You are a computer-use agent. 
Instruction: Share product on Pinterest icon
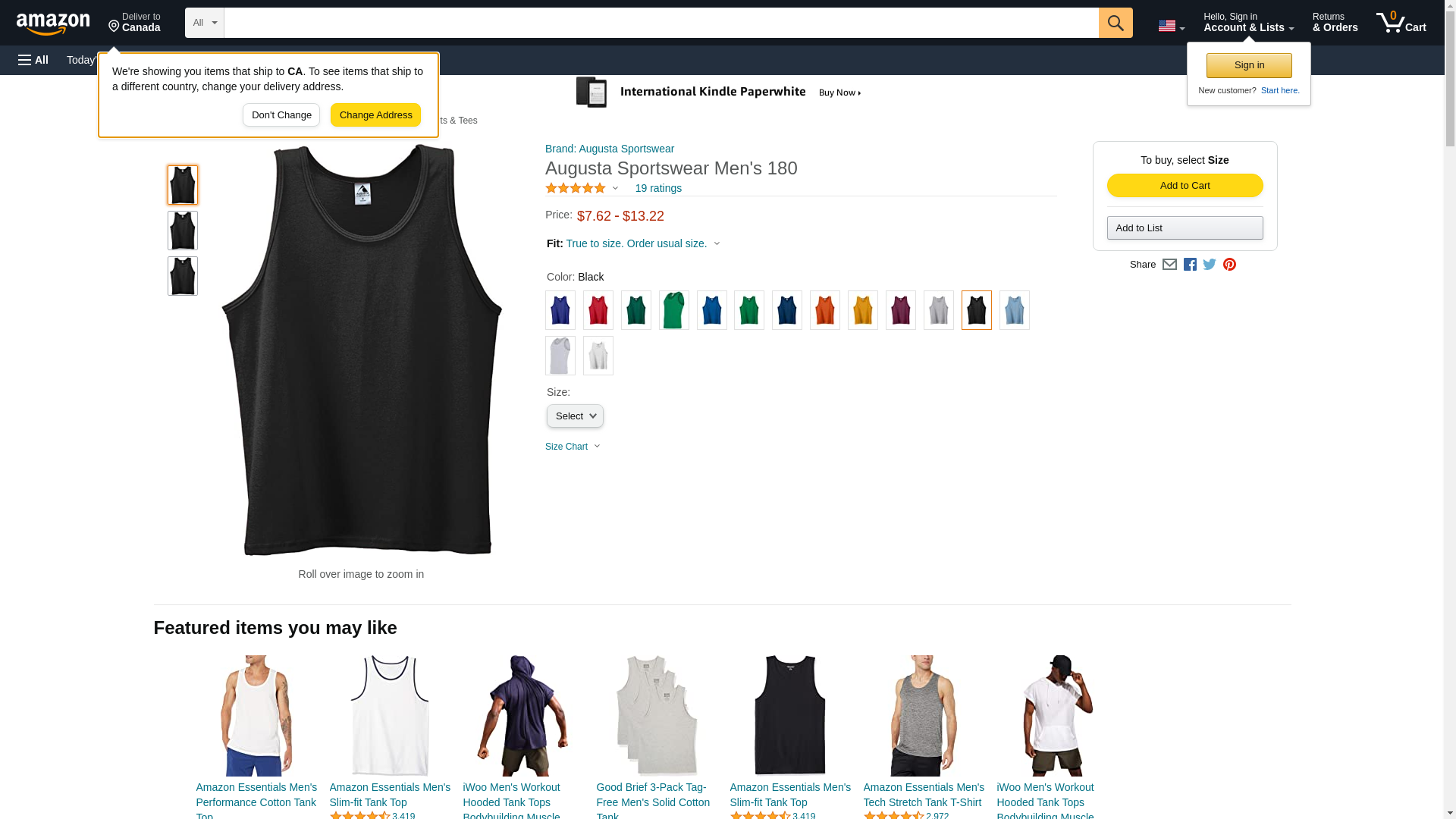pos(1229,264)
